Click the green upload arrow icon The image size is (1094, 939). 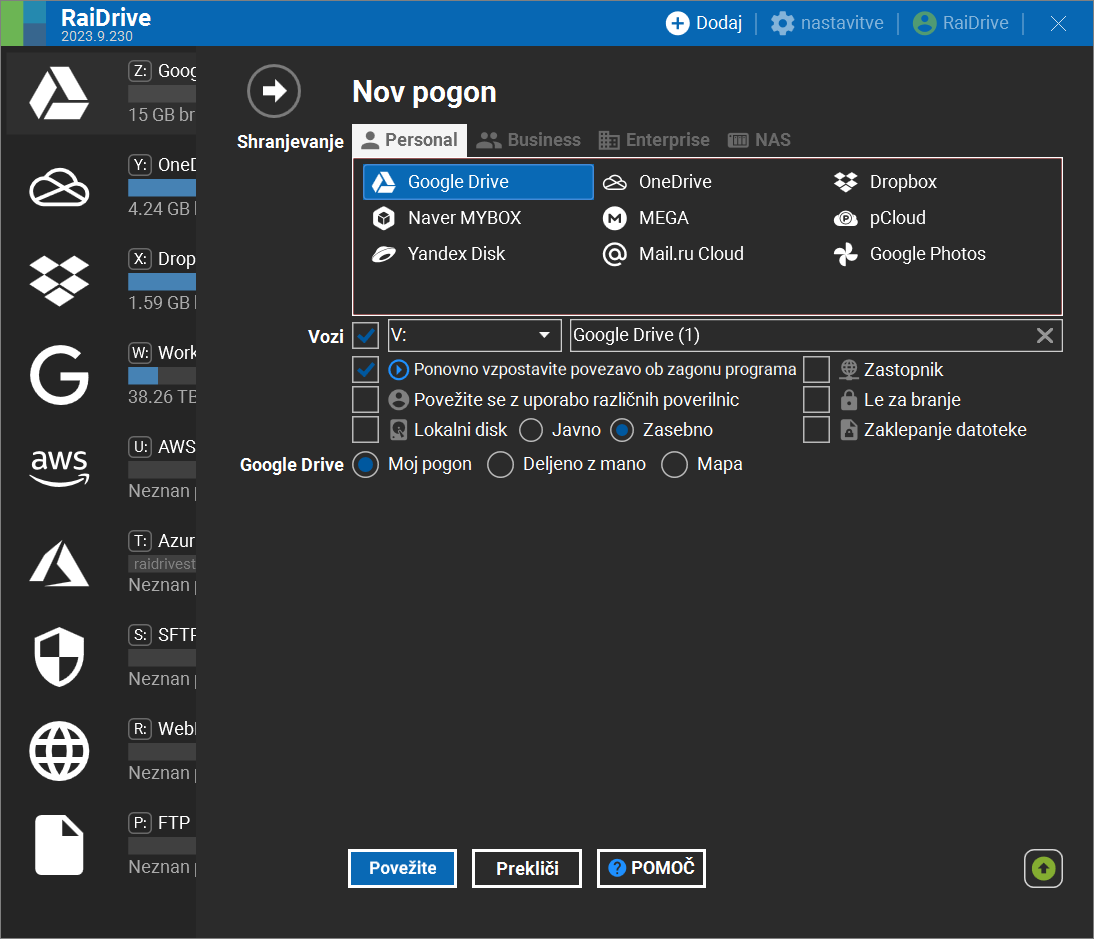tap(1043, 869)
